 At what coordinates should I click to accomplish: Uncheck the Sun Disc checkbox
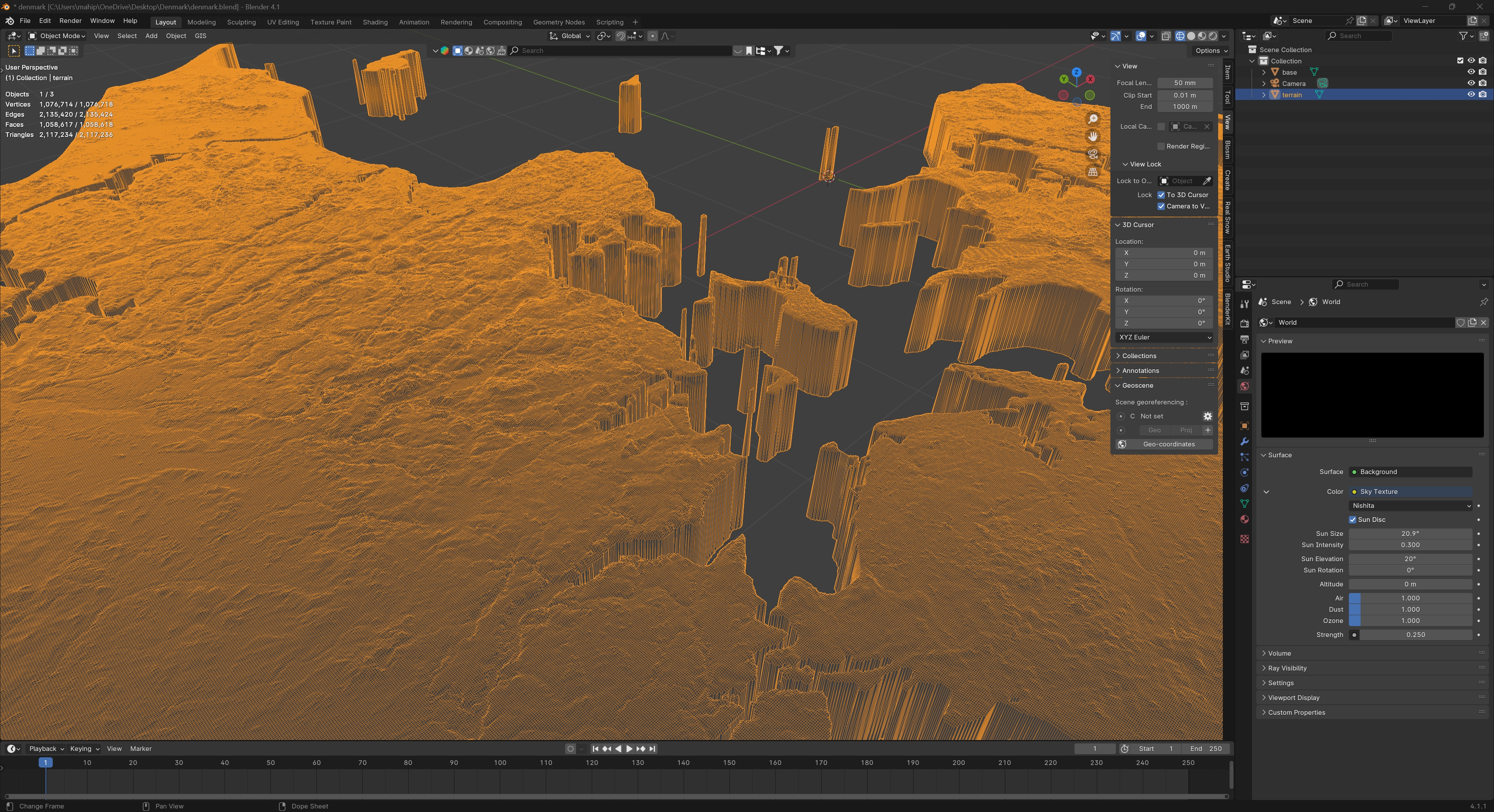[x=1352, y=520]
